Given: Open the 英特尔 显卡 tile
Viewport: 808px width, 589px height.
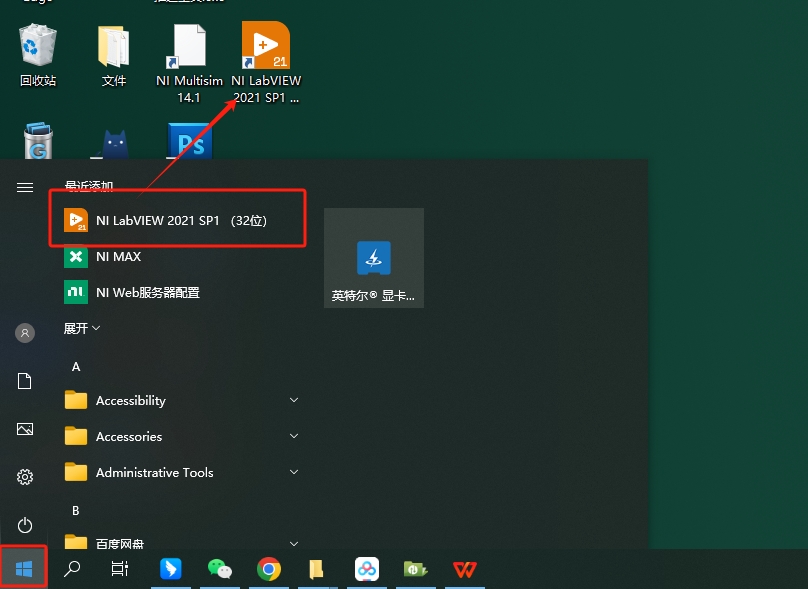Looking at the screenshot, I should [x=374, y=258].
